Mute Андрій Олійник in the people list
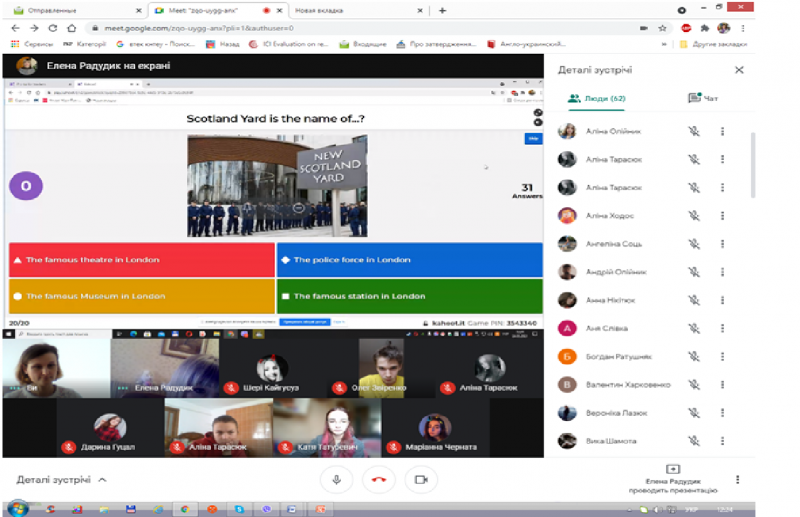The width and height of the screenshot is (800, 517). (x=694, y=272)
